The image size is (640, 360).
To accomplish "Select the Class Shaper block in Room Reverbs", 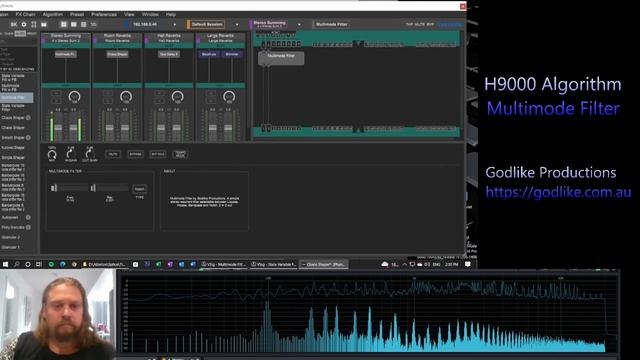I will pyautogui.click(x=117, y=54).
